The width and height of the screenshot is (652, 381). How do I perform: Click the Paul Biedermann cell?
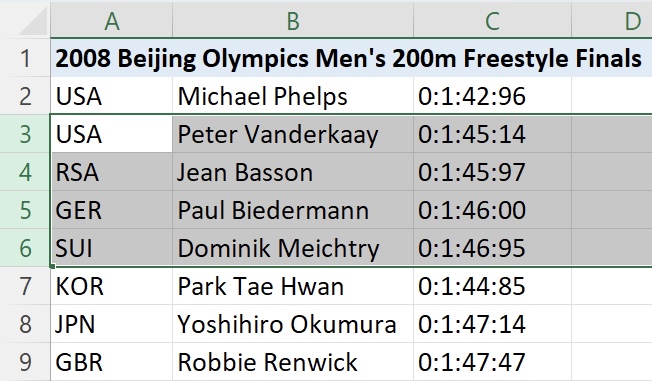coord(293,210)
